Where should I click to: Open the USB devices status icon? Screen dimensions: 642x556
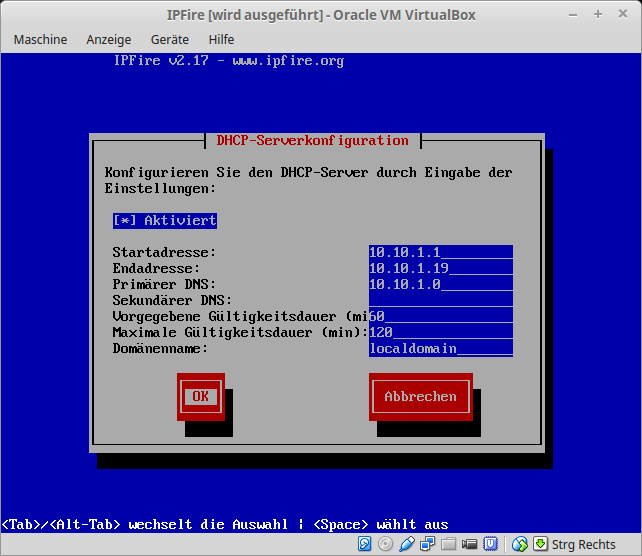[407, 544]
